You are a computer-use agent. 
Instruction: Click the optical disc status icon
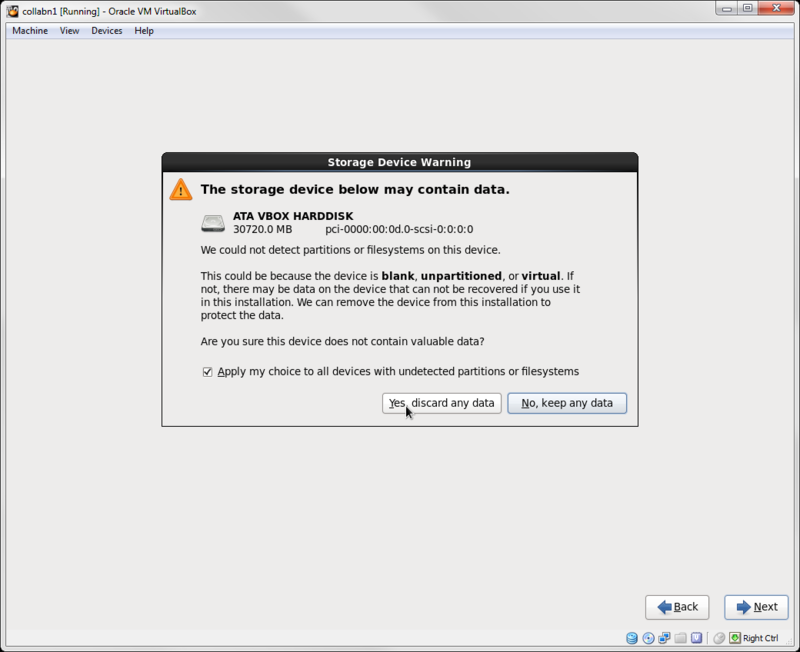point(648,638)
